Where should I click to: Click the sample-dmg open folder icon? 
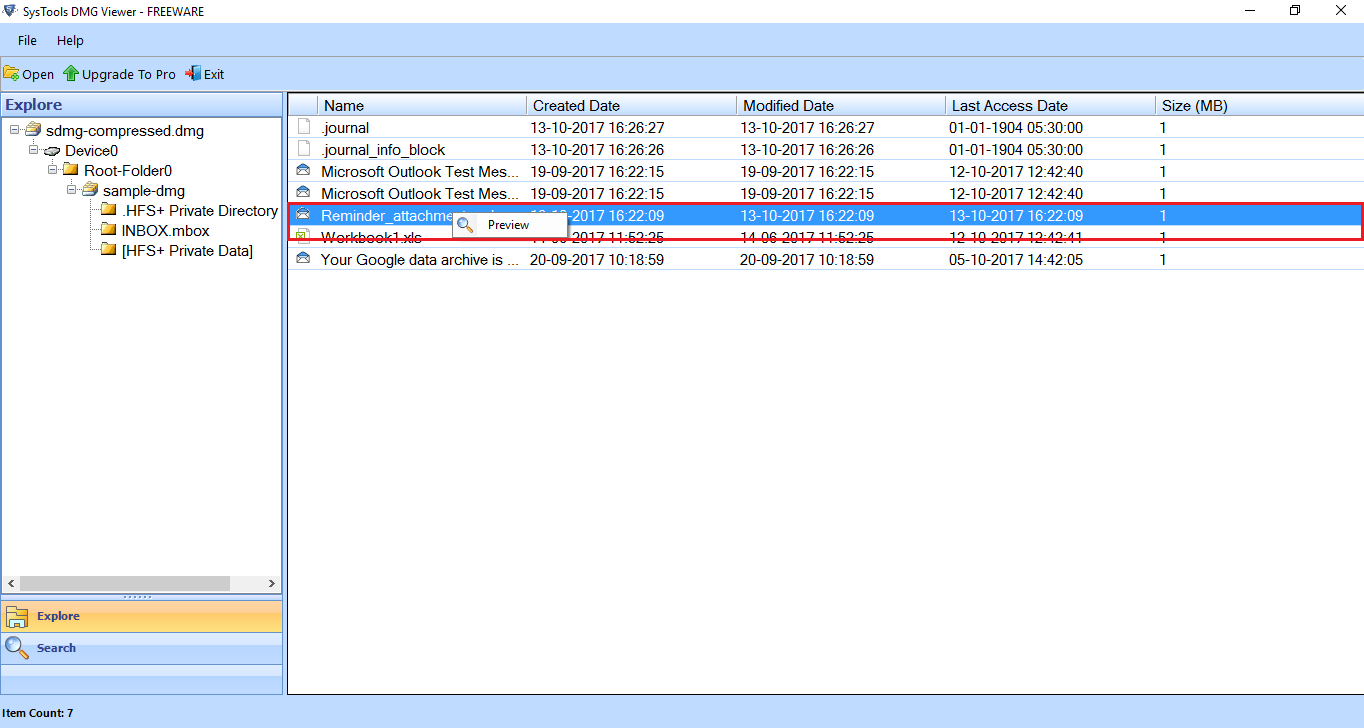89,190
